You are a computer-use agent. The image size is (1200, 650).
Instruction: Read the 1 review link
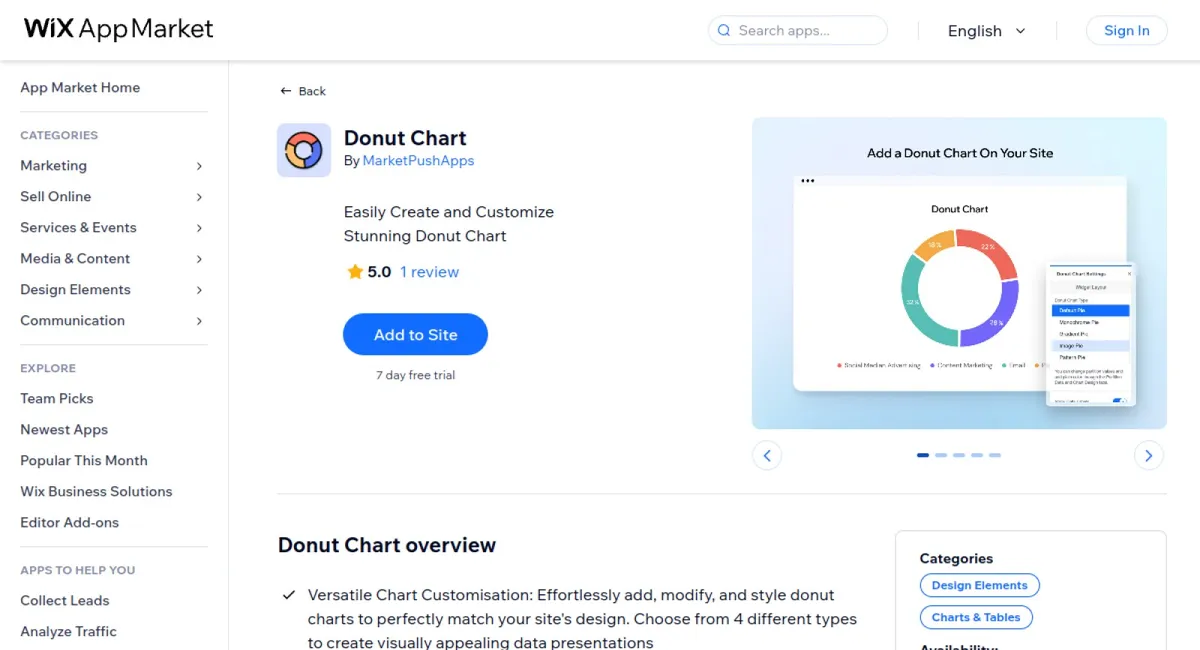(x=430, y=271)
